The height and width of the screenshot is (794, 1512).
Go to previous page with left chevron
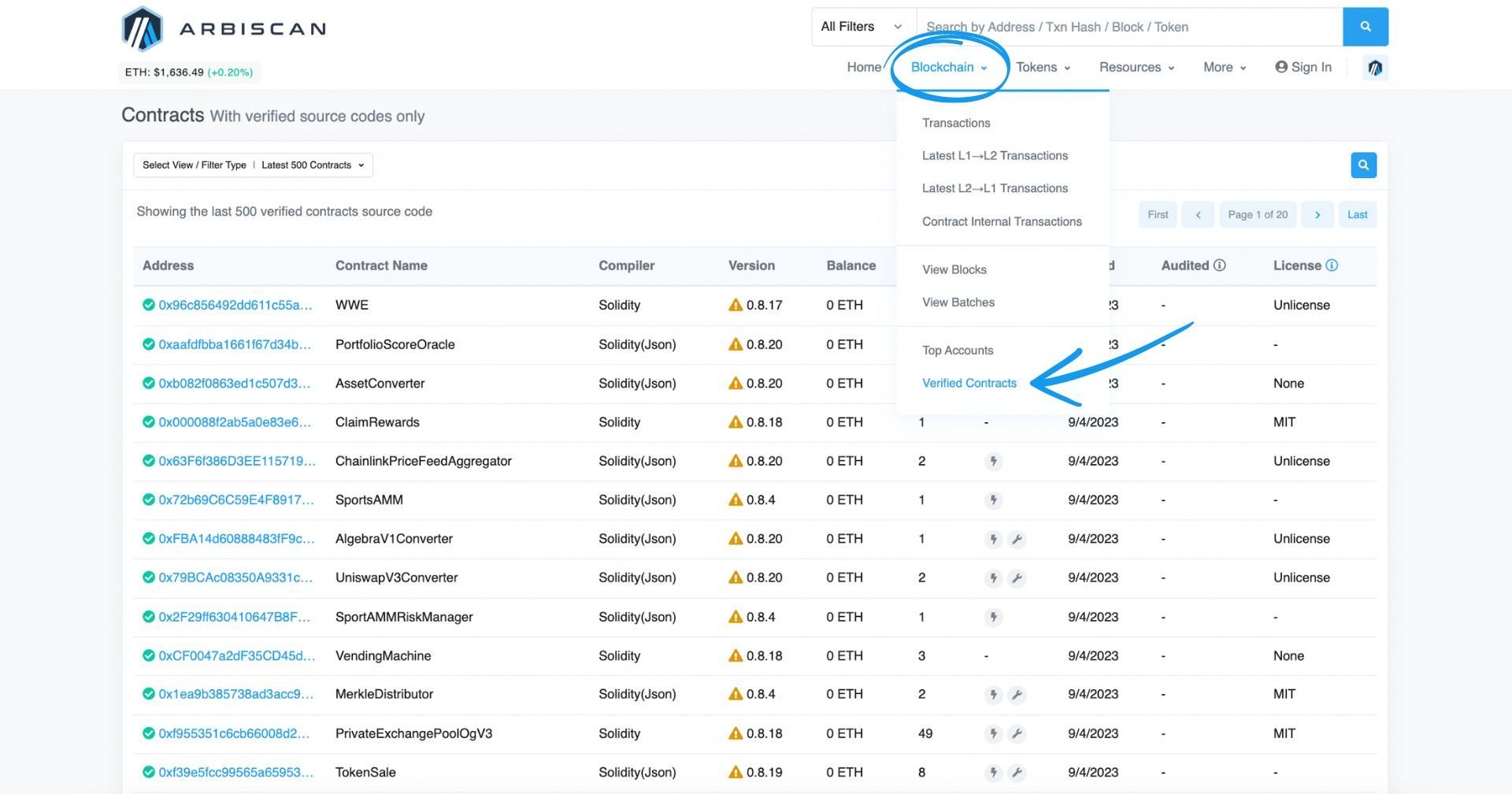[x=1198, y=214]
